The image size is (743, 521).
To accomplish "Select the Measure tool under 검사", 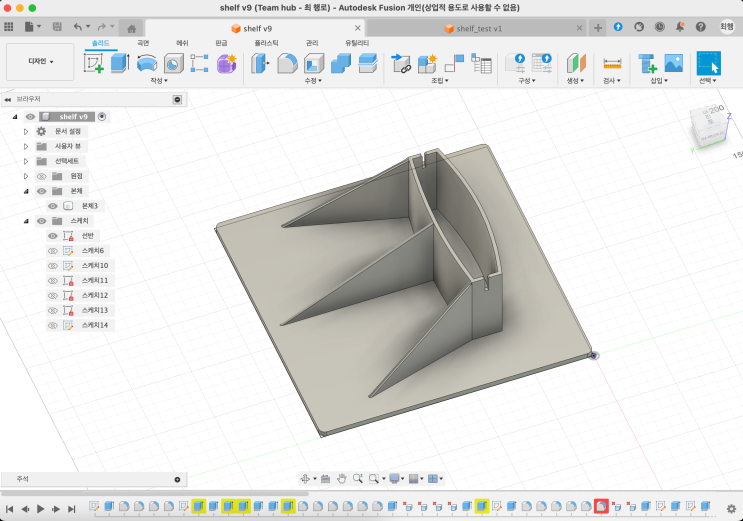I will pyautogui.click(x=612, y=64).
